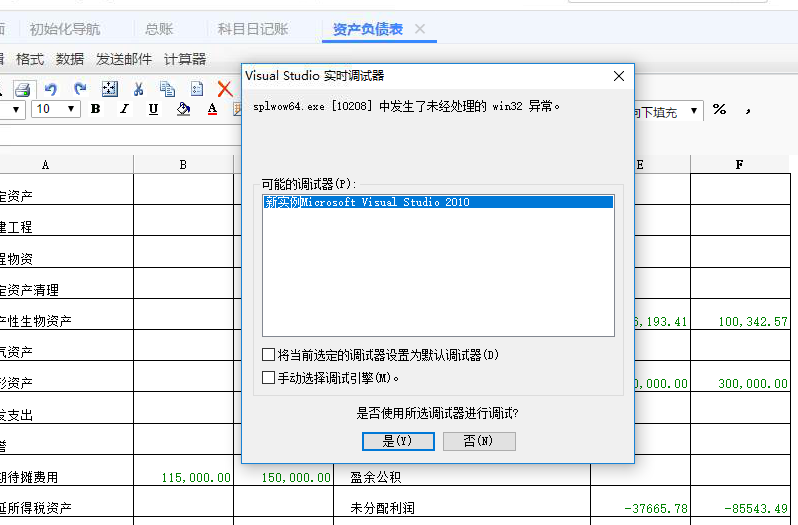Click cell with value -37665.78
This screenshot has width=798, height=525.
tap(640, 501)
